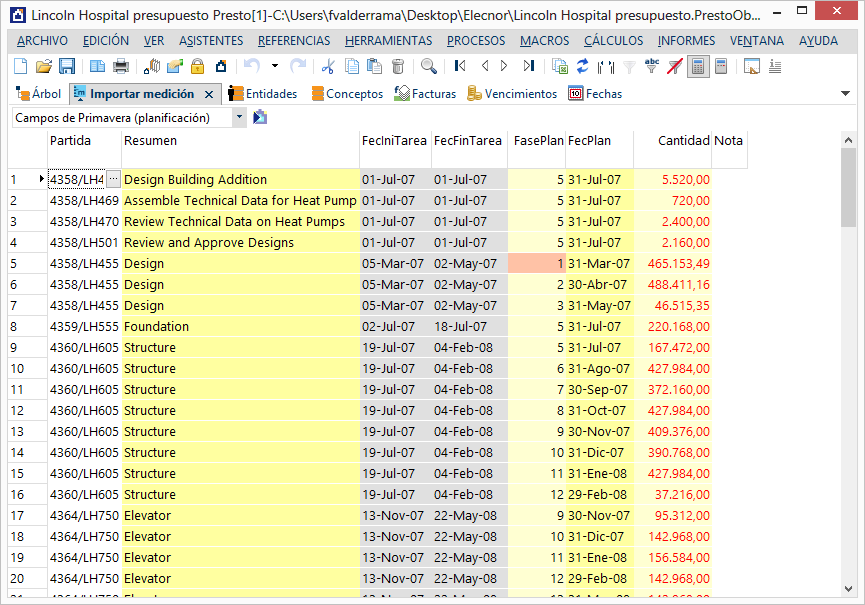Open the MACROS menu

tap(544, 41)
